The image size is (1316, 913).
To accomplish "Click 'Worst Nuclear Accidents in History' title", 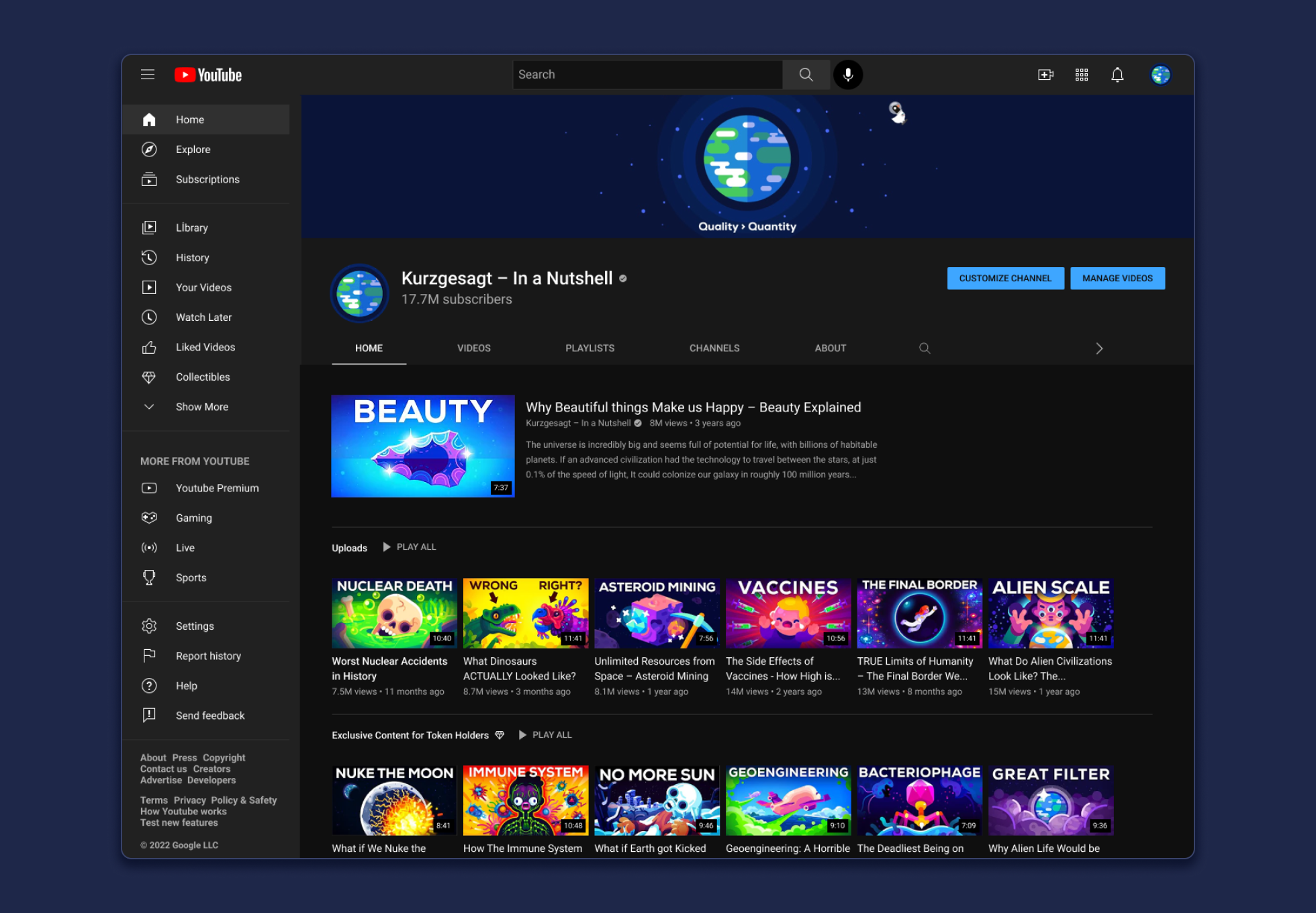I will pyautogui.click(x=389, y=669).
